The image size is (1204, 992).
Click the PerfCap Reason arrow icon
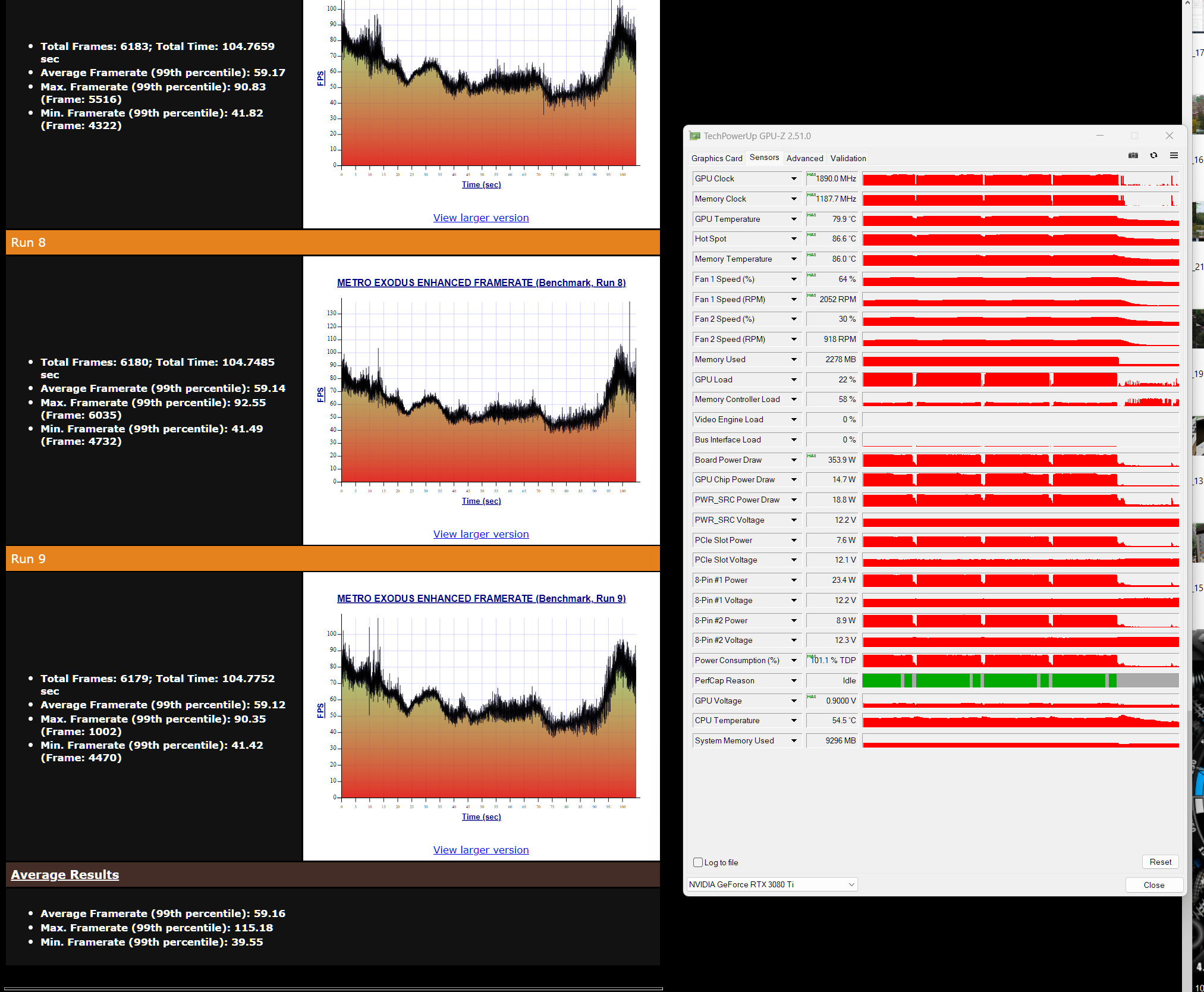[x=794, y=681]
